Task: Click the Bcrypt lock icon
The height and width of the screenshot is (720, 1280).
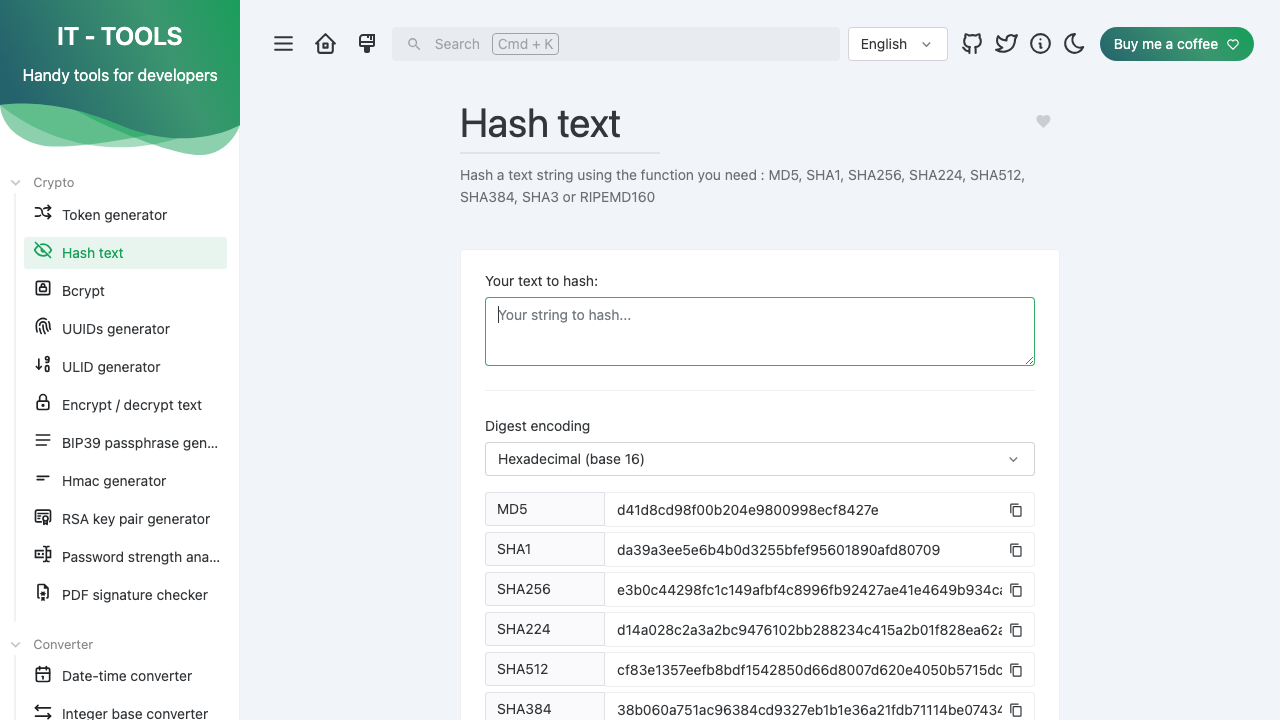Action: 43,289
